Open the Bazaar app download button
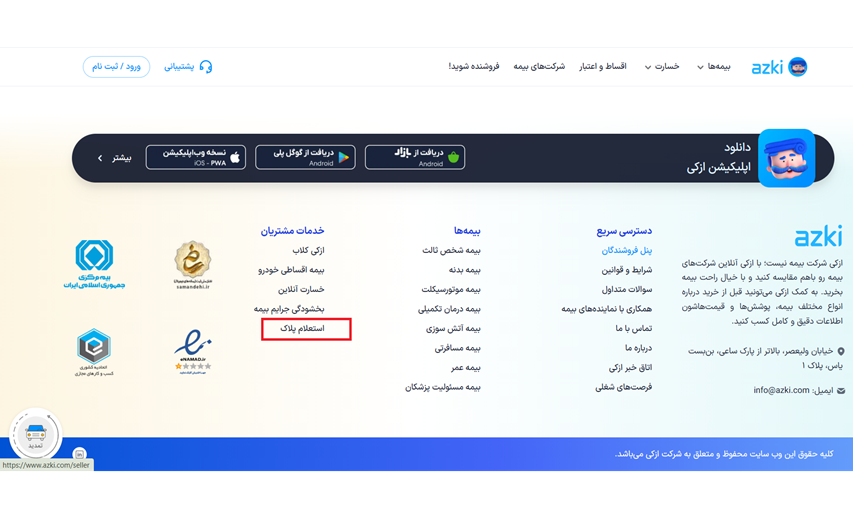This screenshot has width=853, height=514. 415,157
